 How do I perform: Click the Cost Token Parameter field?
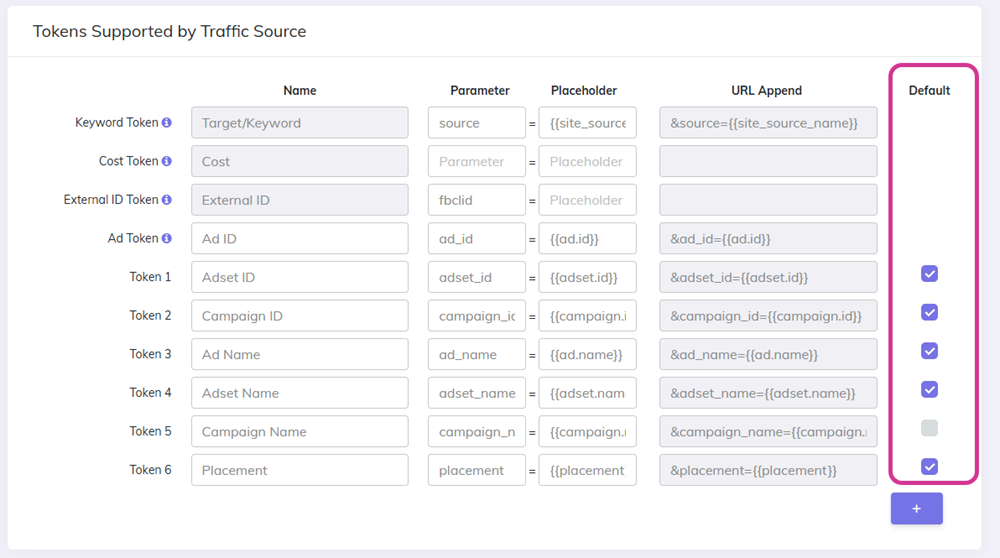coord(476,161)
